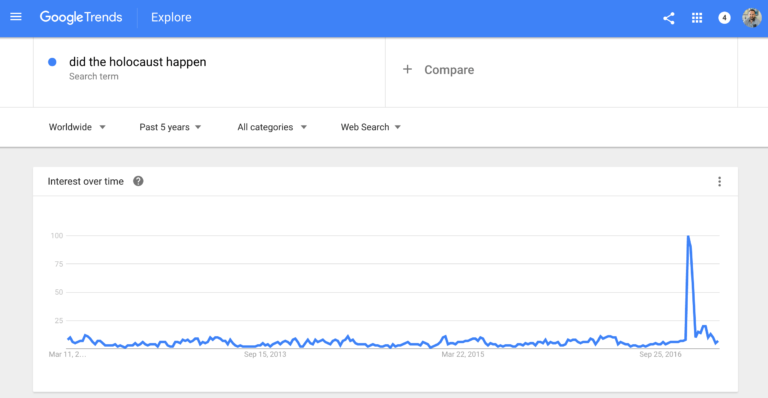The width and height of the screenshot is (768, 398).
Task: Open the hamburger navigation menu
Action: pos(16,17)
